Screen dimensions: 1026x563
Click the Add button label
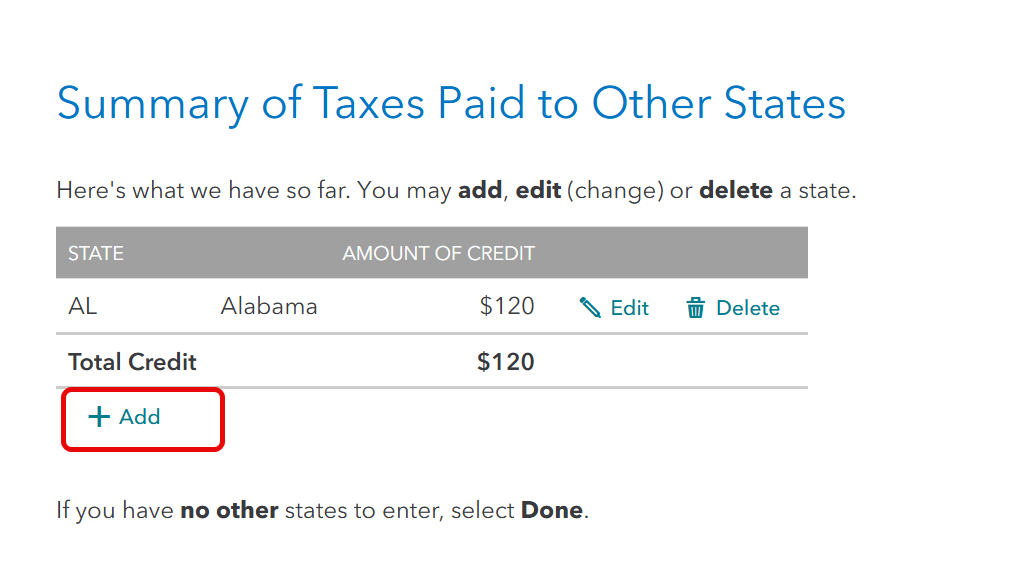click(x=139, y=417)
